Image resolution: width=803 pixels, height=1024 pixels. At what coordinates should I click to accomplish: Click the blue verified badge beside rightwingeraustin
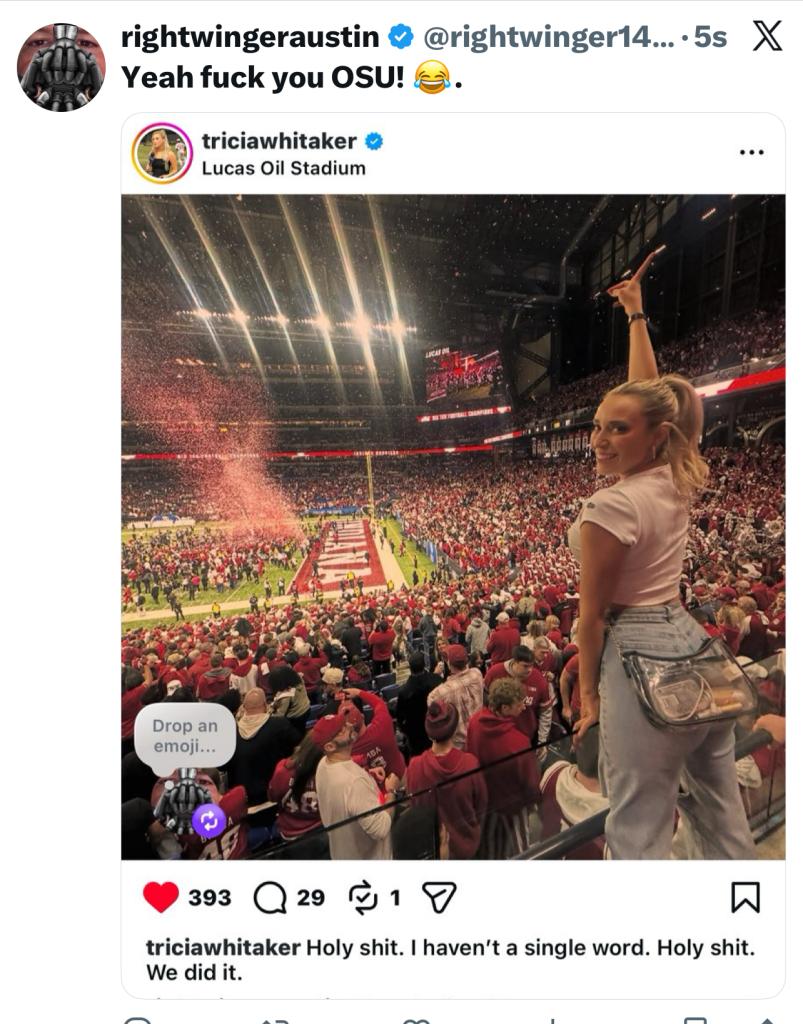(401, 37)
